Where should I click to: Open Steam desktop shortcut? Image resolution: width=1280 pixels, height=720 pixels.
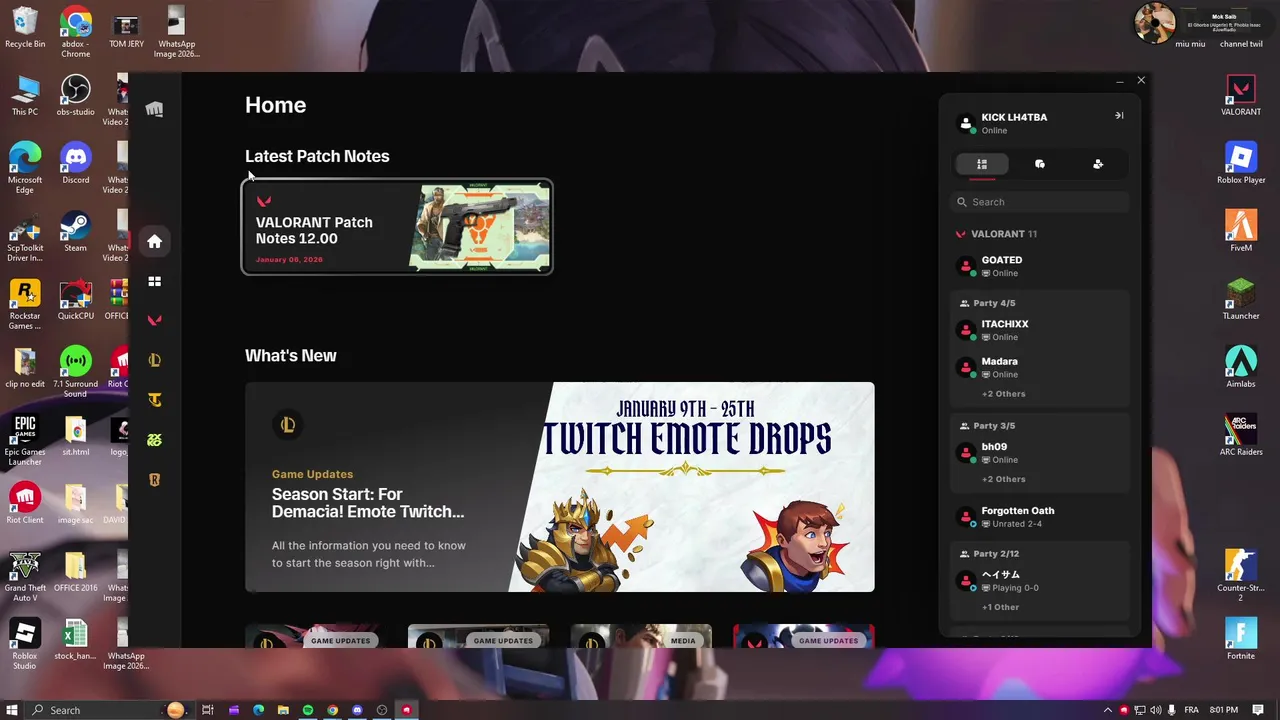(75, 232)
